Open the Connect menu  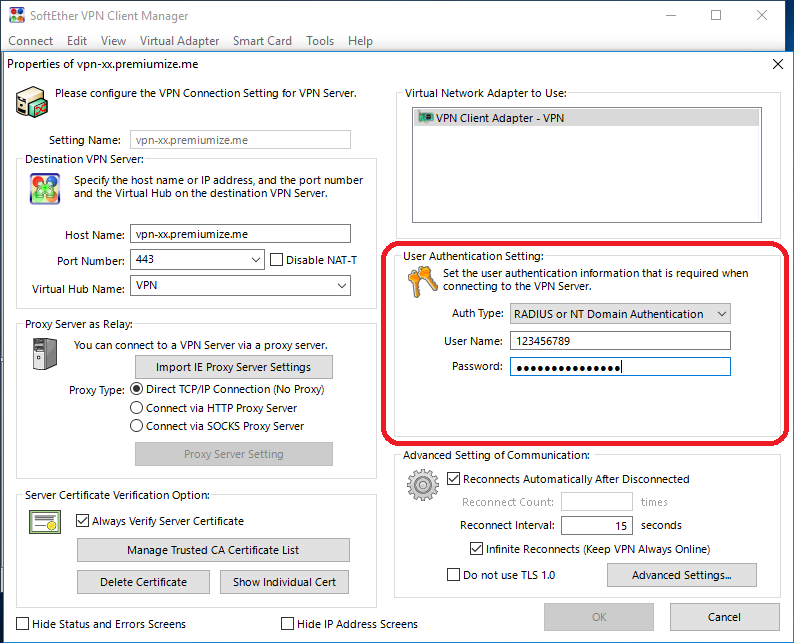(30, 41)
